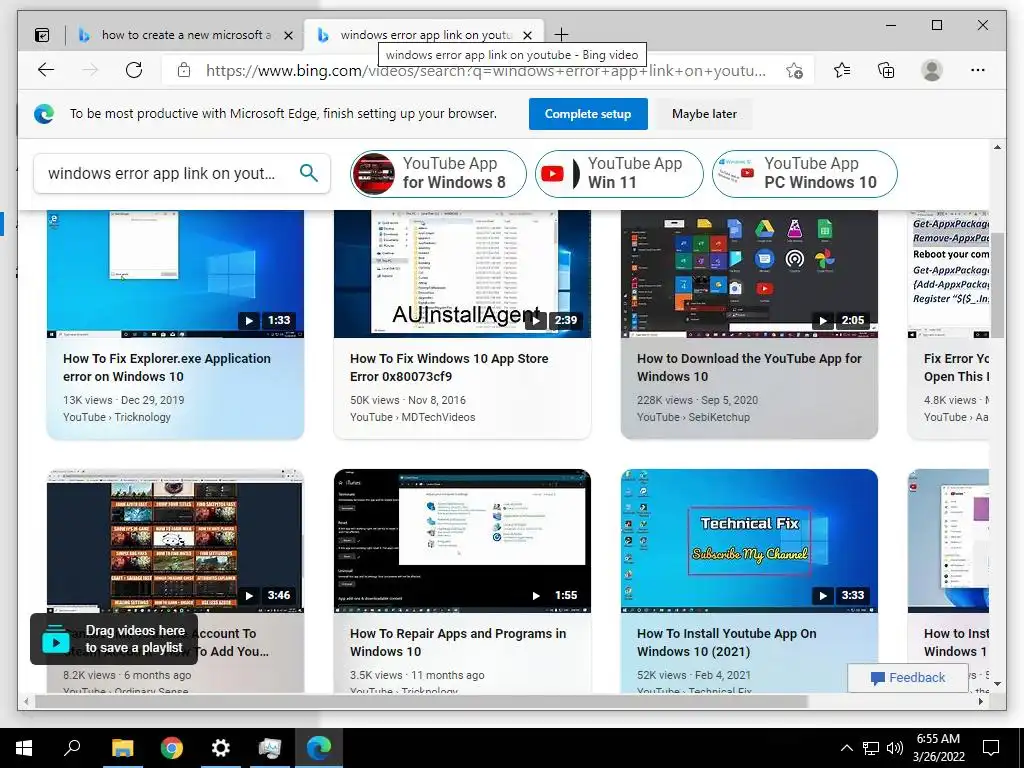Open the Explorer.exe error video thumbnail
The width and height of the screenshot is (1024, 768).
(x=175, y=274)
